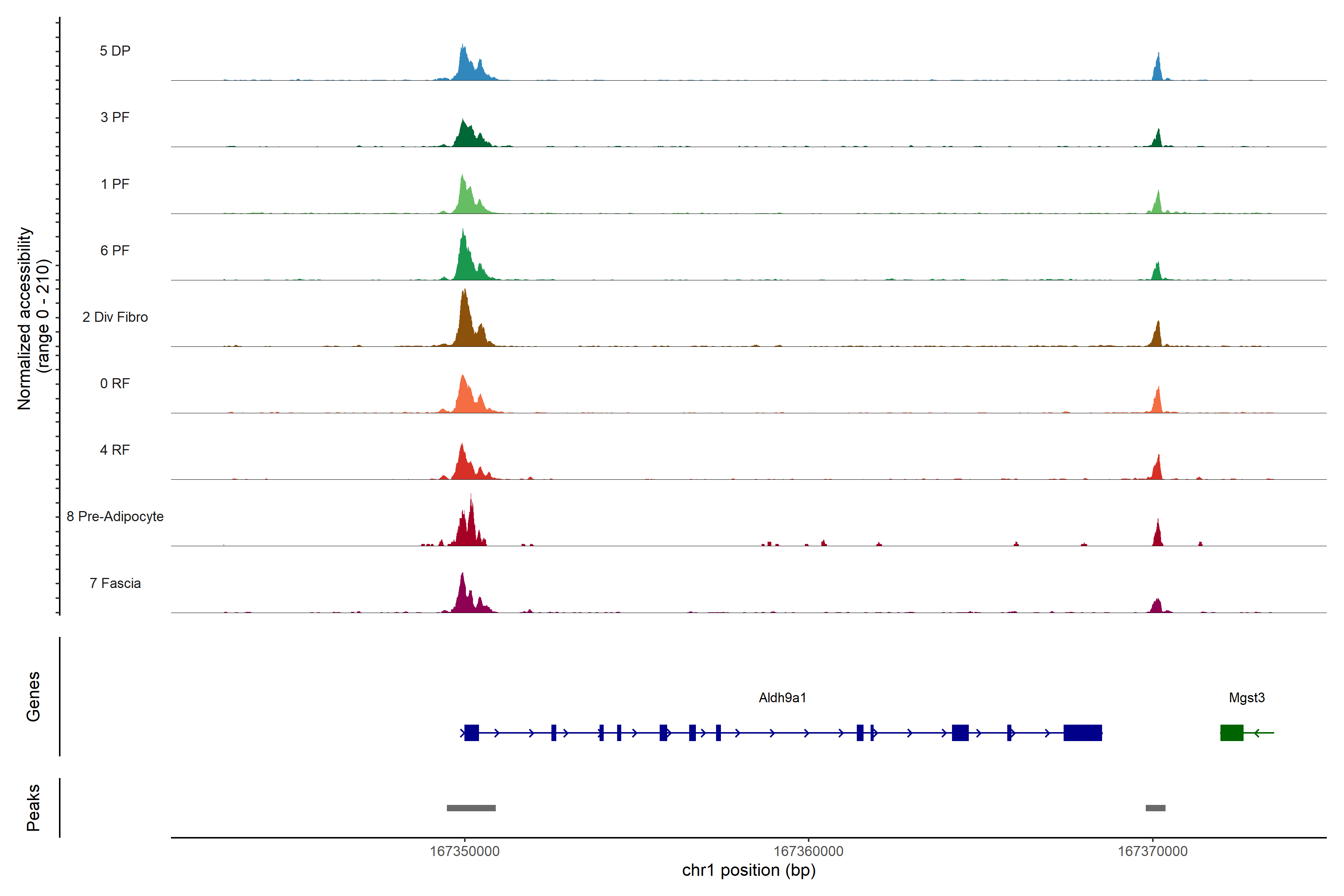Click the Aldh9a1 gene name label
This screenshot has height=896, width=1344.
pos(782,698)
